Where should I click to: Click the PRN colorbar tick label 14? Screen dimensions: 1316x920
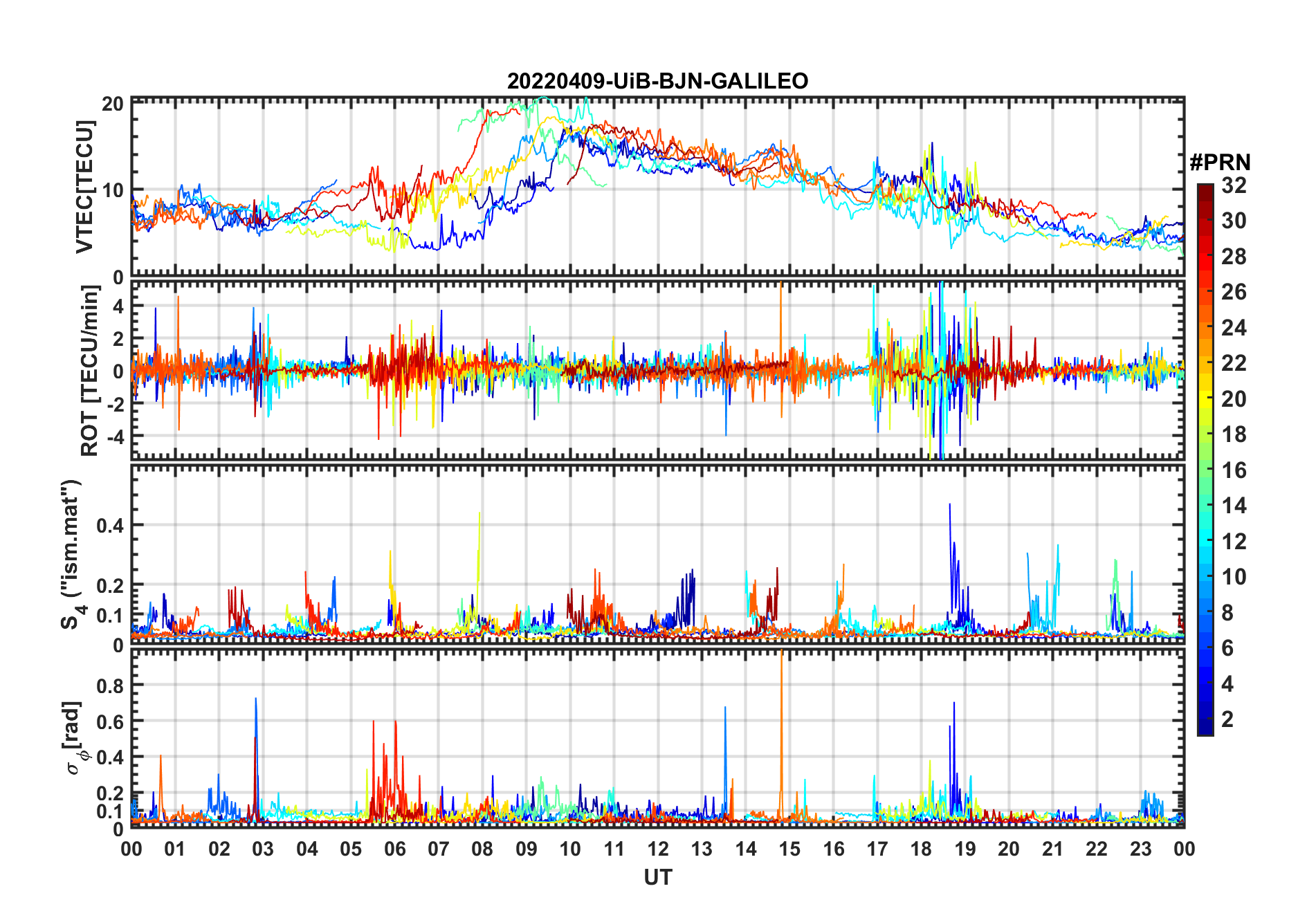(x=1234, y=506)
